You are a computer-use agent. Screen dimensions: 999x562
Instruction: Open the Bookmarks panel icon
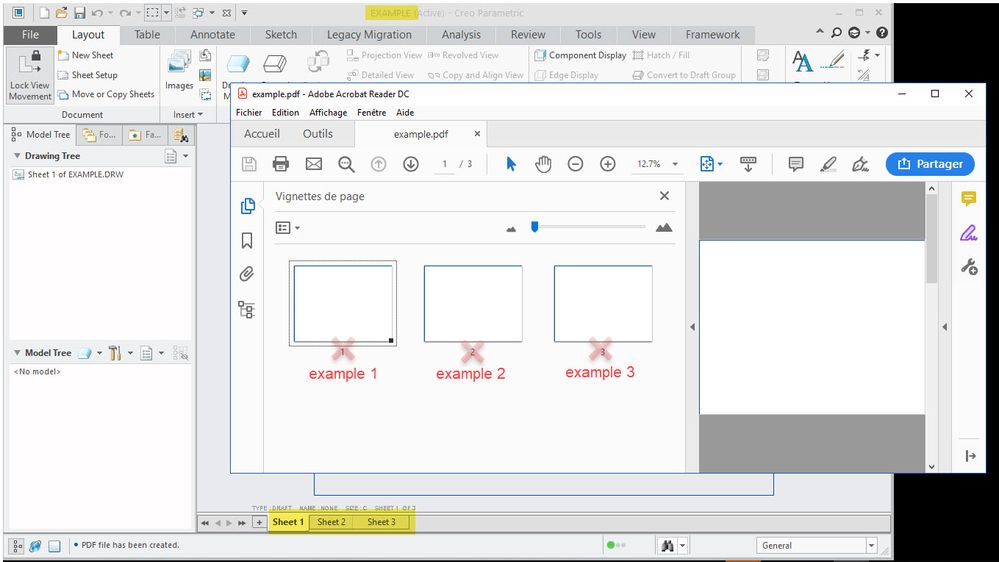(x=247, y=241)
